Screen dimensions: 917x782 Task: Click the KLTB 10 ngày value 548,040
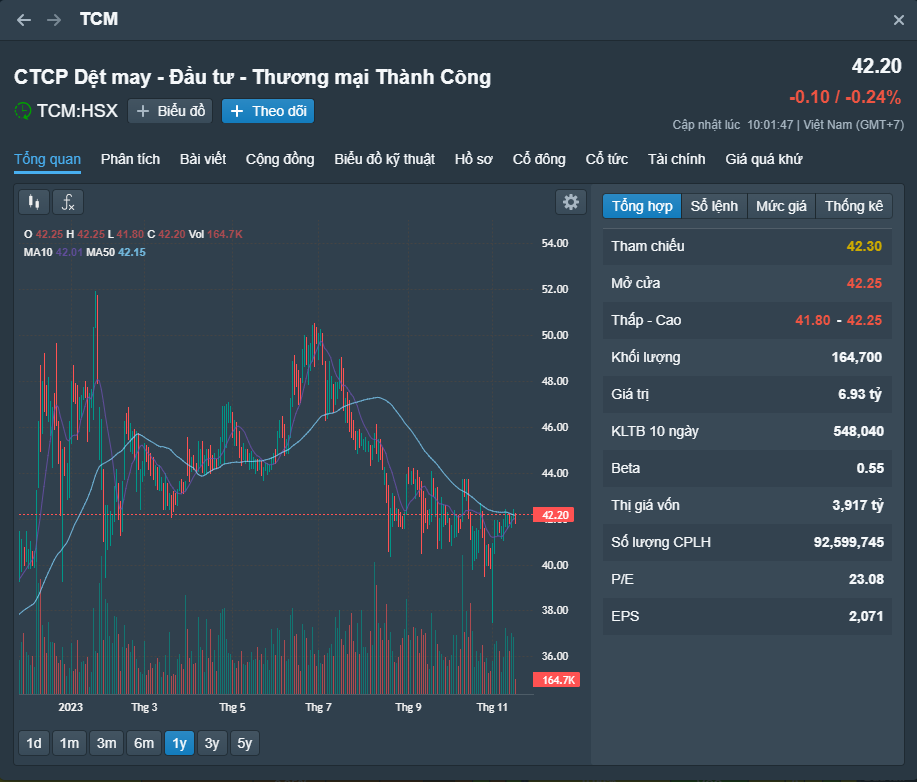tap(858, 431)
